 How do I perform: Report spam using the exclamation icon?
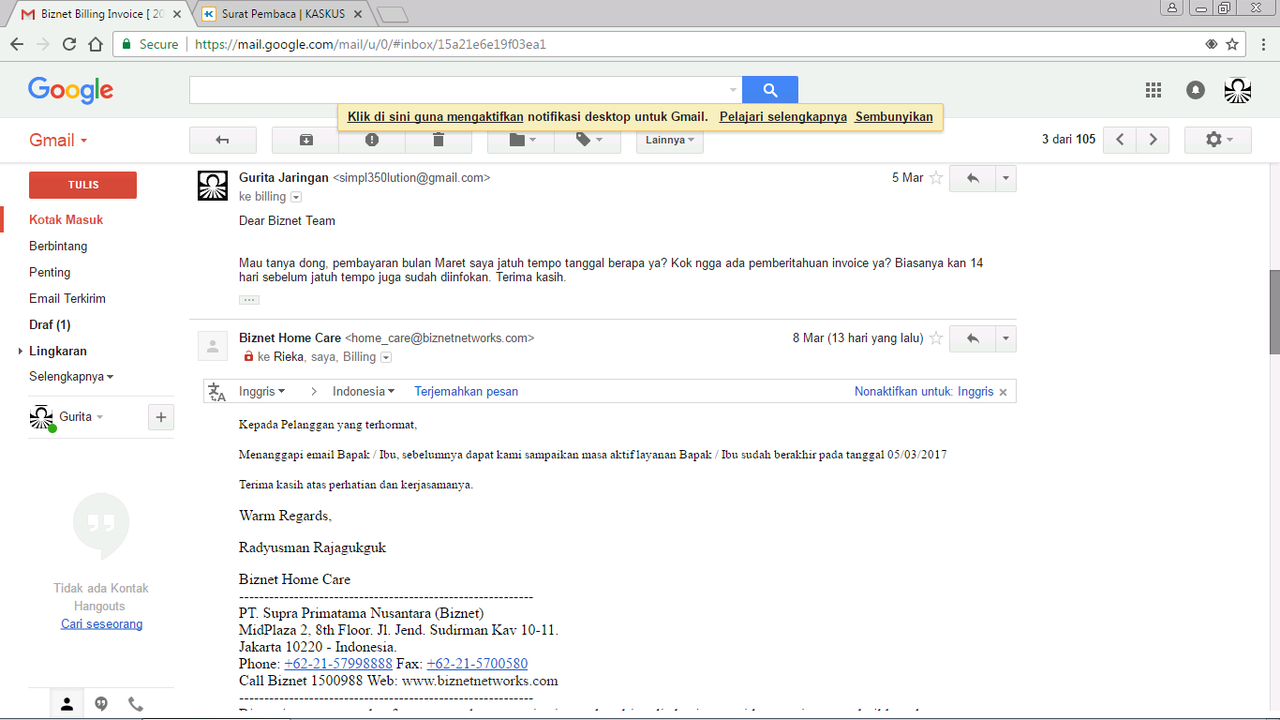372,140
